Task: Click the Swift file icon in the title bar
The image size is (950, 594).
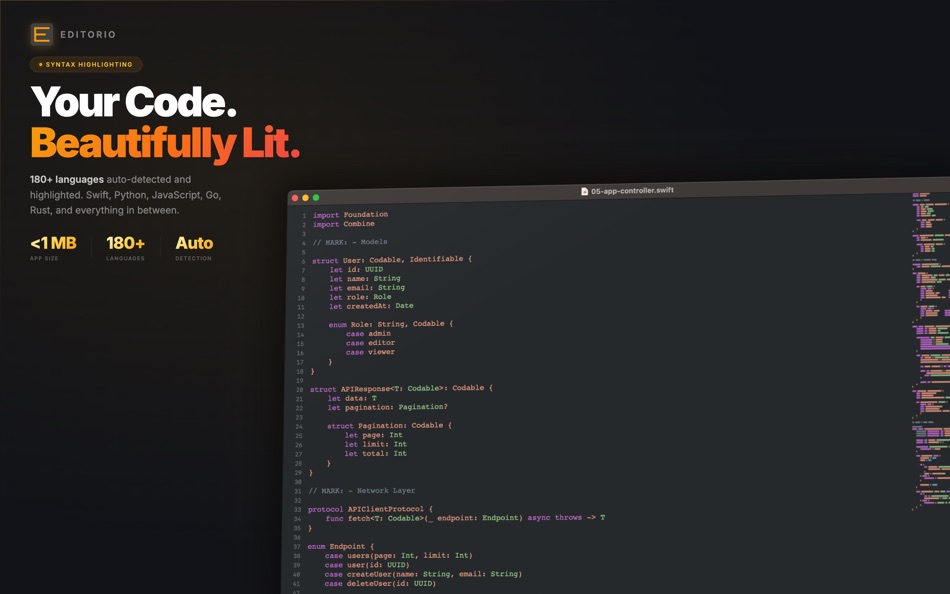Action: (585, 192)
